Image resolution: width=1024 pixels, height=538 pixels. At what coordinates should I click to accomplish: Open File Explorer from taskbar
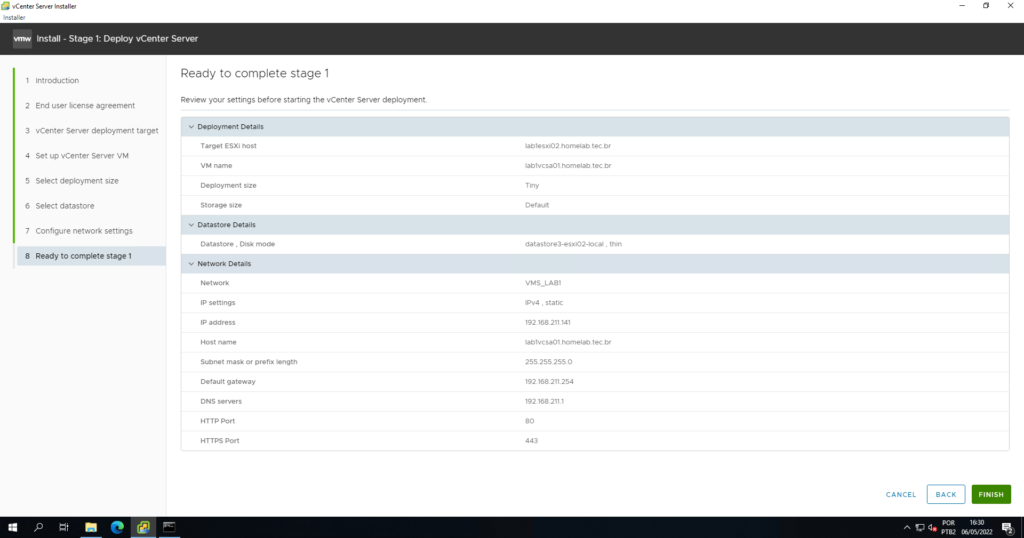[x=91, y=527]
